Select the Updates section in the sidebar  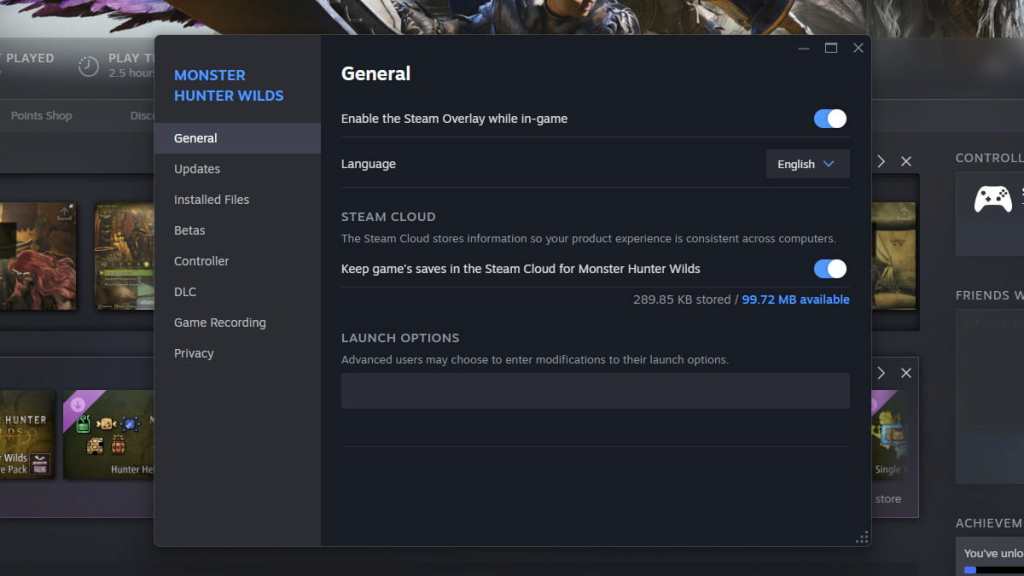pos(196,168)
